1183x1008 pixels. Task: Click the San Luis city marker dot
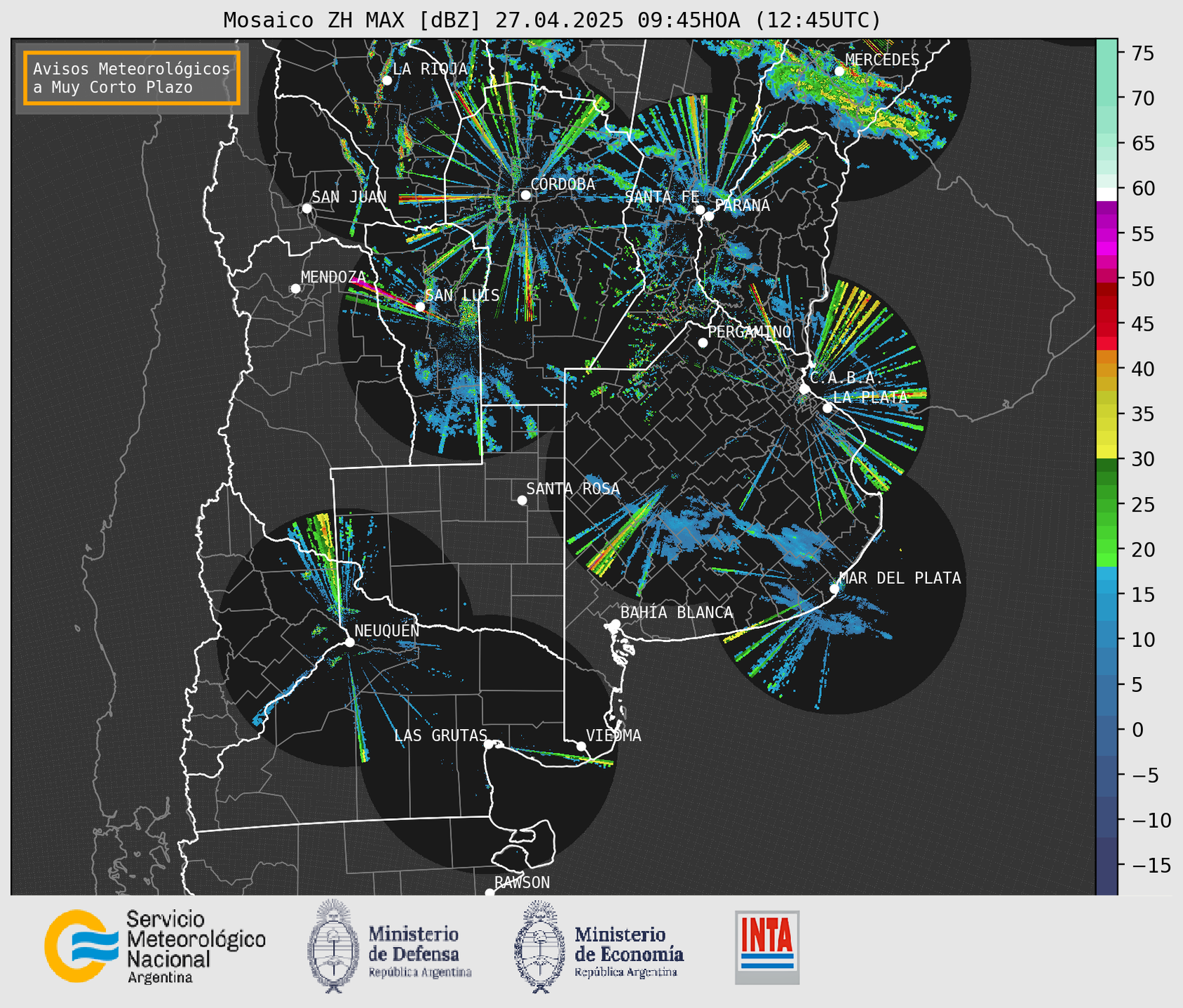[x=420, y=307]
